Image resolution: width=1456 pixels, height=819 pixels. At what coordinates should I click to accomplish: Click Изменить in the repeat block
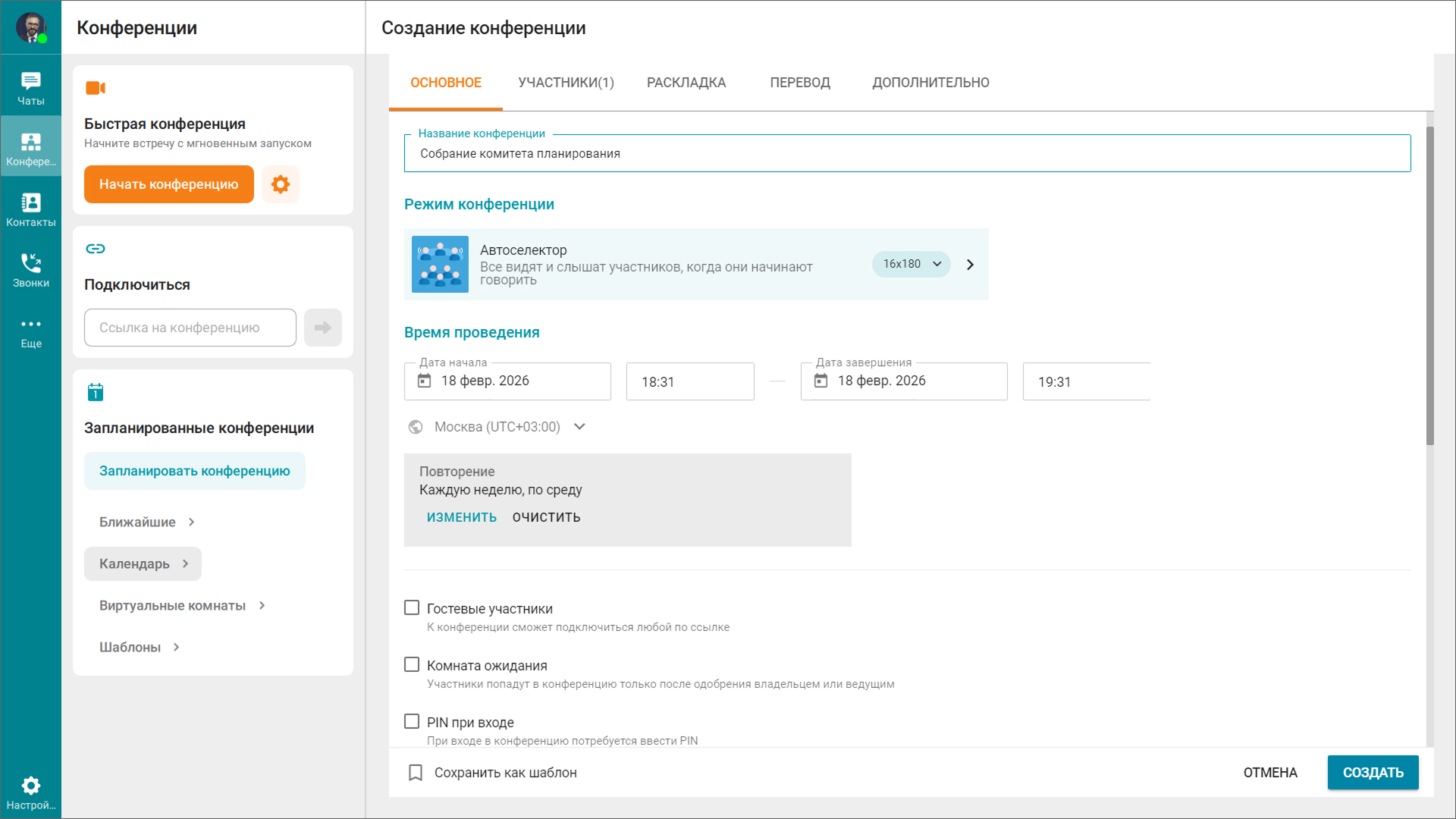[461, 517]
